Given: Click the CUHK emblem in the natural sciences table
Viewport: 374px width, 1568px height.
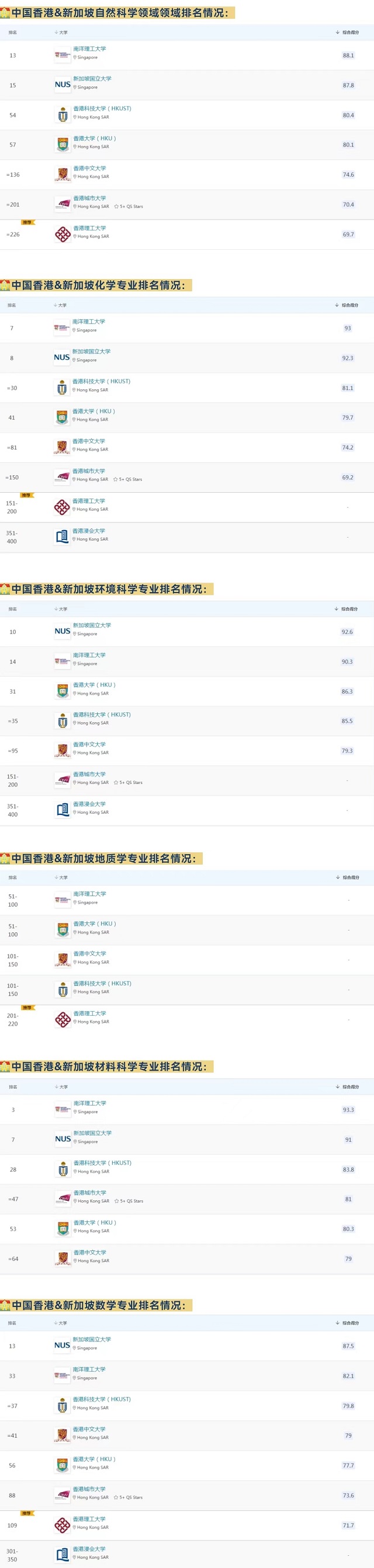Looking at the screenshot, I should coord(62,175).
